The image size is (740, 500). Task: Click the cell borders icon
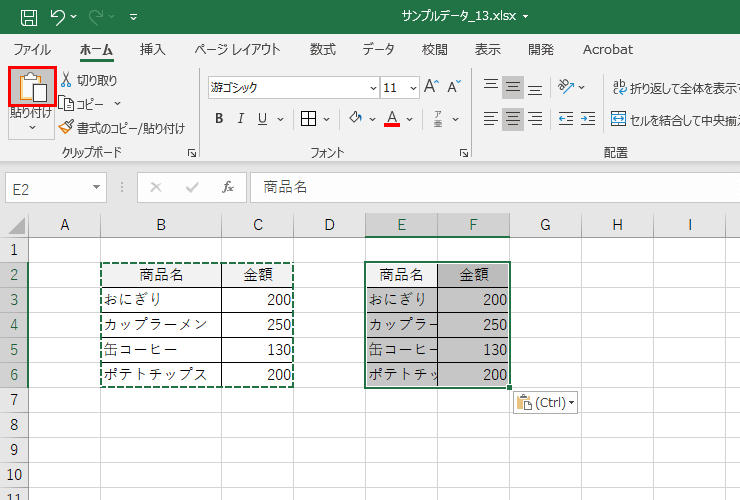[308, 119]
